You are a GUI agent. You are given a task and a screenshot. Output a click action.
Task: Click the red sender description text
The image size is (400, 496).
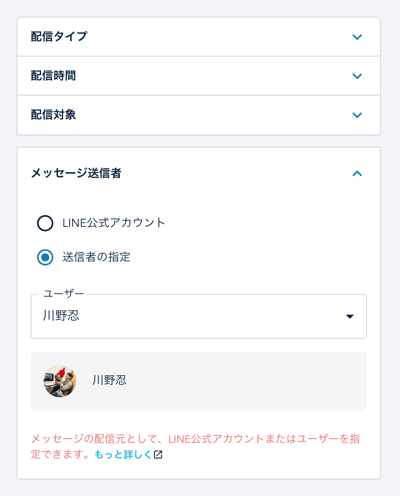pos(195,446)
